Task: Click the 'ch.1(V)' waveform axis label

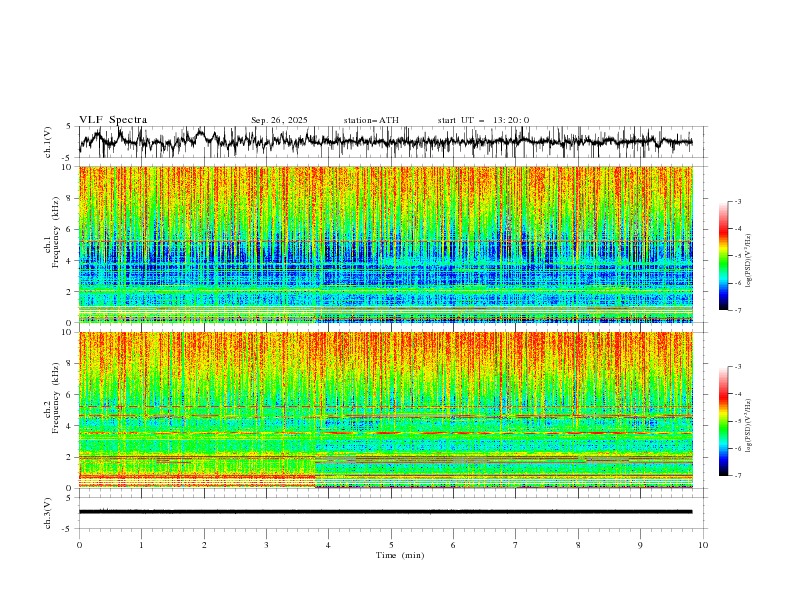Action: (x=48, y=142)
